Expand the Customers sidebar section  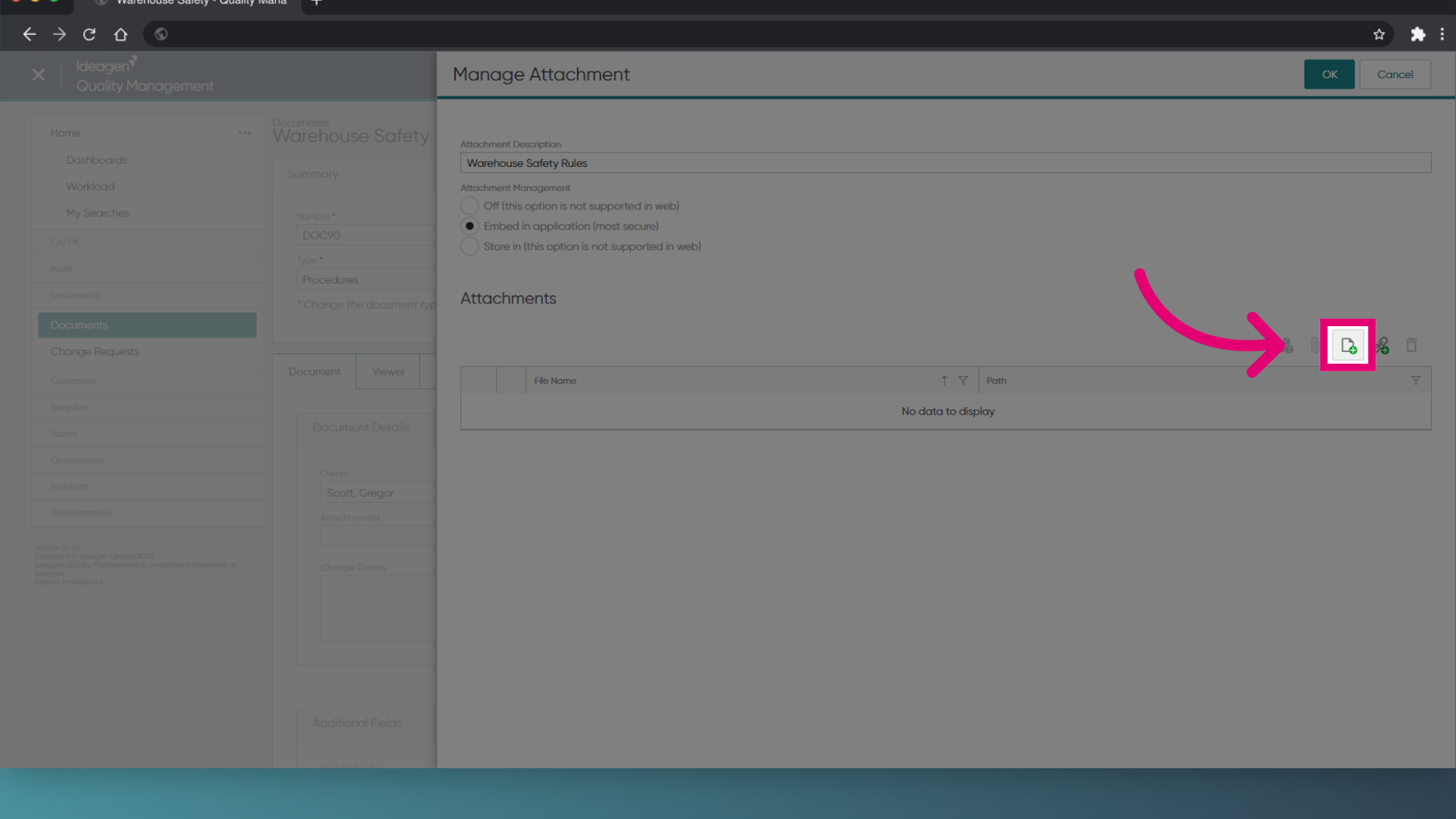tap(148, 381)
